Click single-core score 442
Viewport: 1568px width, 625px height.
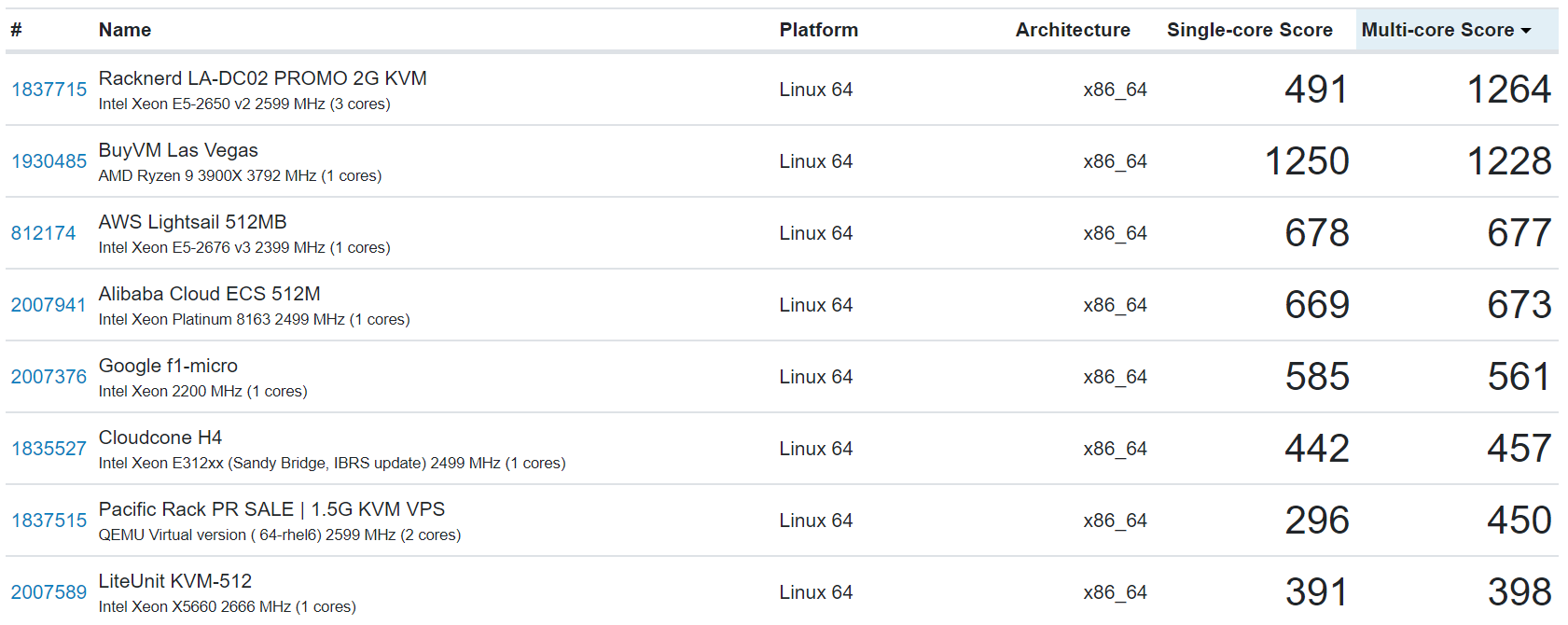point(1317,449)
